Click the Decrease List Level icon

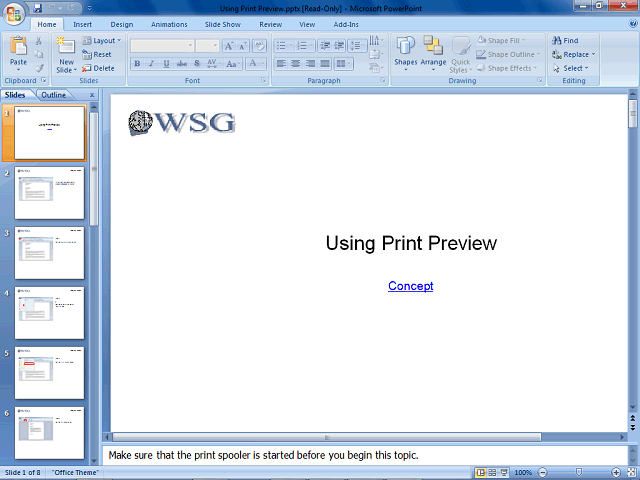tap(325, 45)
